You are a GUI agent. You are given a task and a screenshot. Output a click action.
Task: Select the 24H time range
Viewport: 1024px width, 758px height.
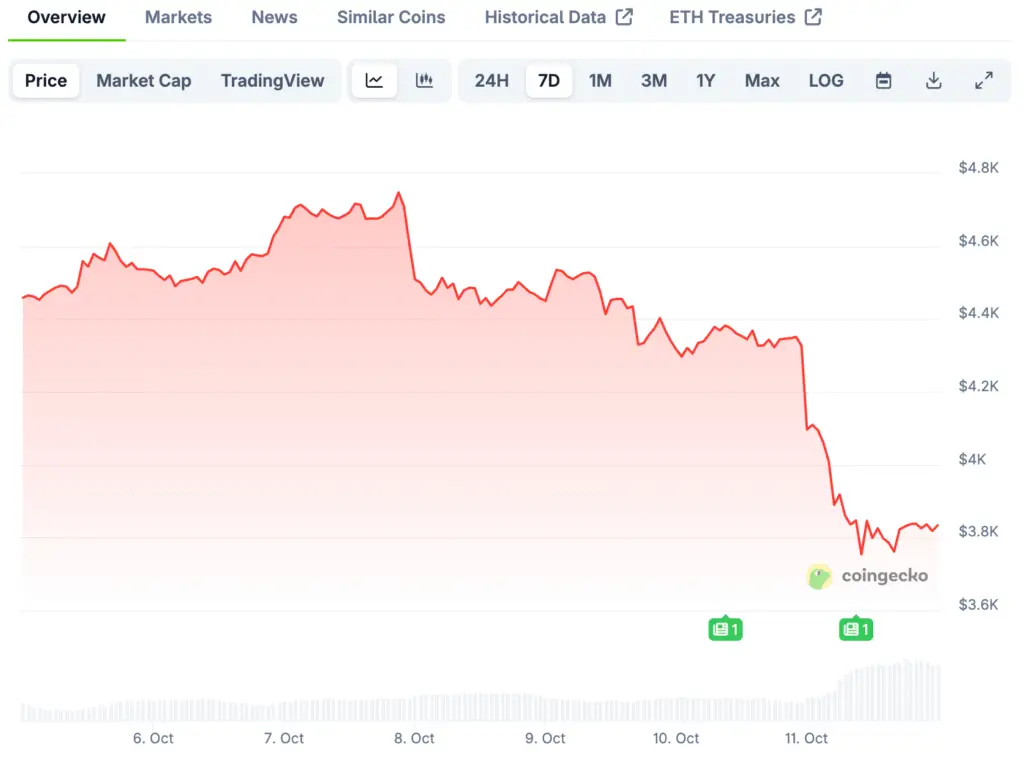[x=491, y=81]
